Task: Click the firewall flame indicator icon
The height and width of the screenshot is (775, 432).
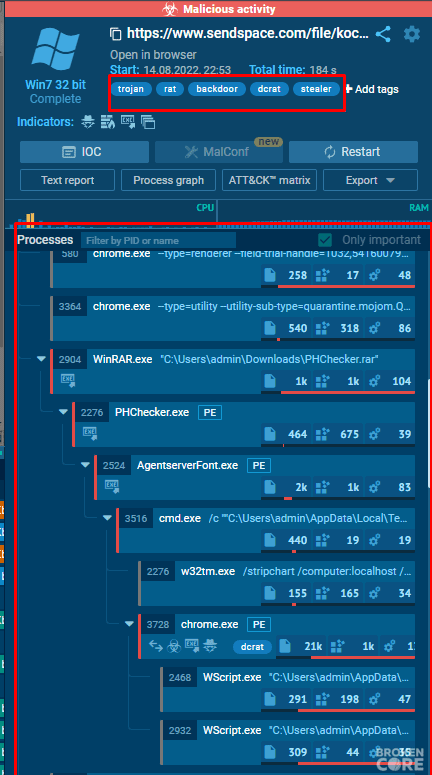Action: coord(107,121)
